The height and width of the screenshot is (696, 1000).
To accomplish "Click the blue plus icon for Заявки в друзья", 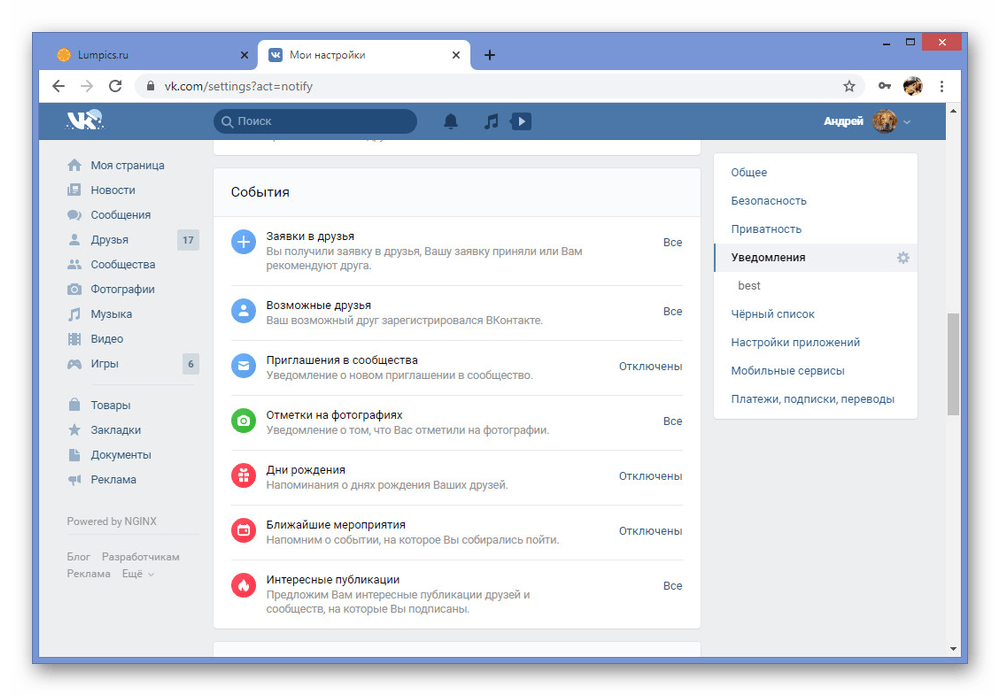I will (243, 242).
